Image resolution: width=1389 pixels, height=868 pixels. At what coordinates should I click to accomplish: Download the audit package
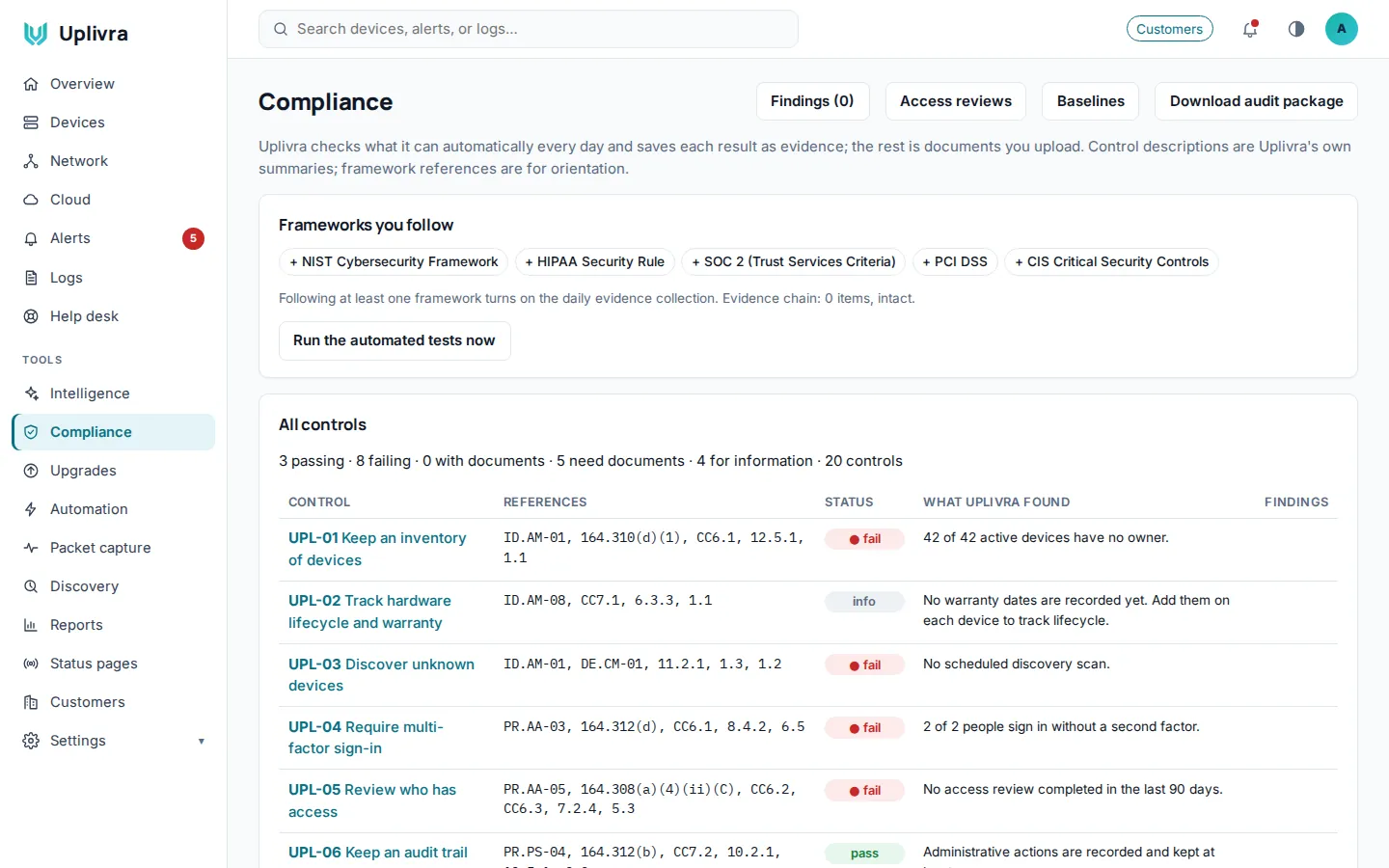(1256, 101)
